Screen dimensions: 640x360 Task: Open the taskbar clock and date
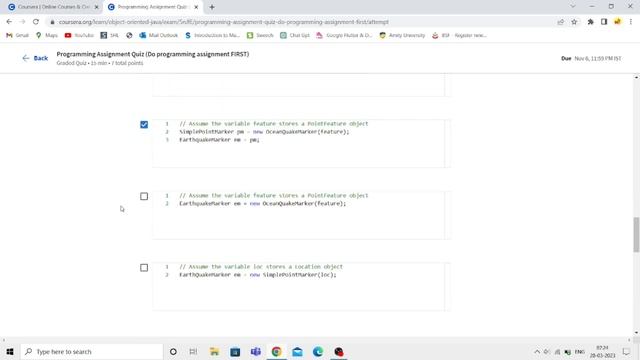[602, 351]
